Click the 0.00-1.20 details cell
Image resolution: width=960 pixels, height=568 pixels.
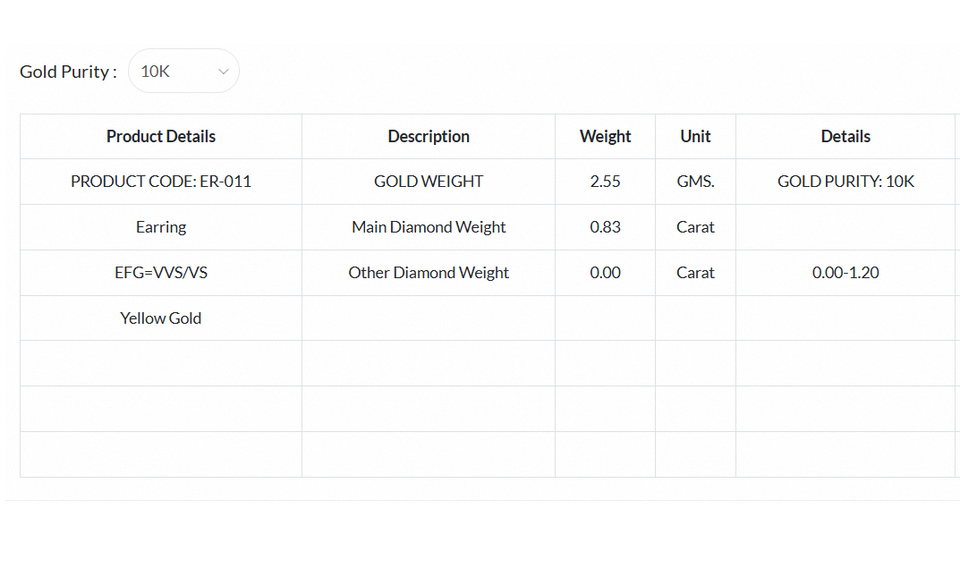pyautogui.click(x=845, y=273)
